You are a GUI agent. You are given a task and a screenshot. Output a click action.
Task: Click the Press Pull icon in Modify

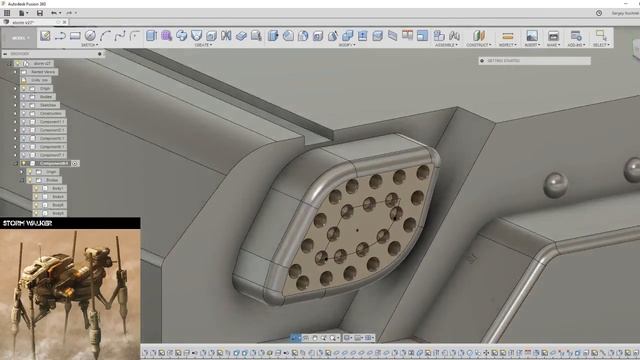[x=273, y=36]
